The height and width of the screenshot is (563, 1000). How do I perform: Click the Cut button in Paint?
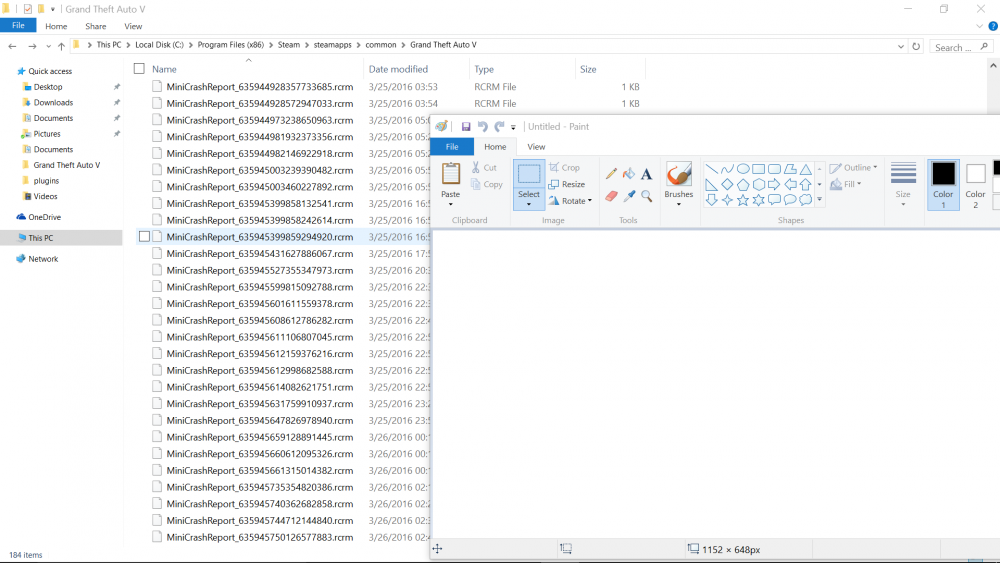[483, 168]
